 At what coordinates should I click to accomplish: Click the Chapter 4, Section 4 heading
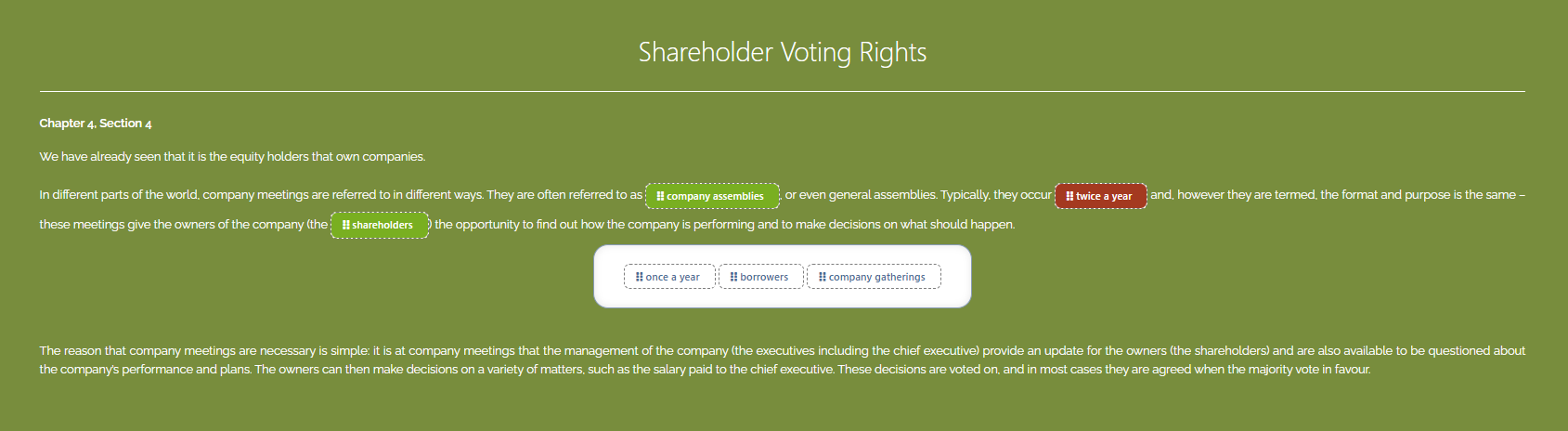(96, 124)
